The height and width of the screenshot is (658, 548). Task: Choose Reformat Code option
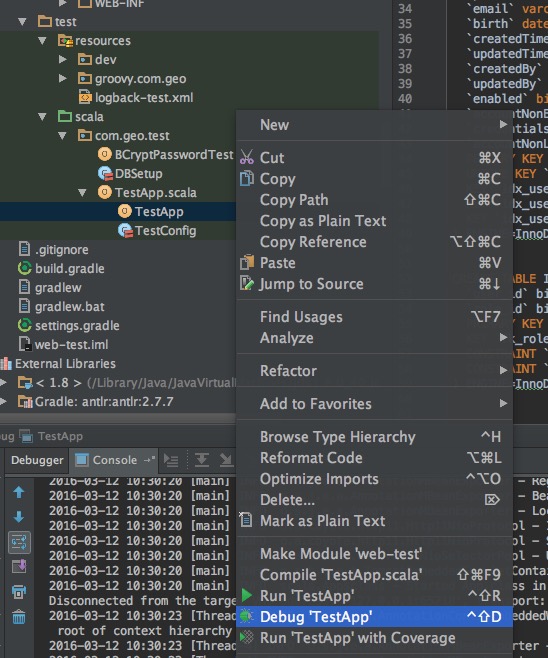tap(374, 458)
